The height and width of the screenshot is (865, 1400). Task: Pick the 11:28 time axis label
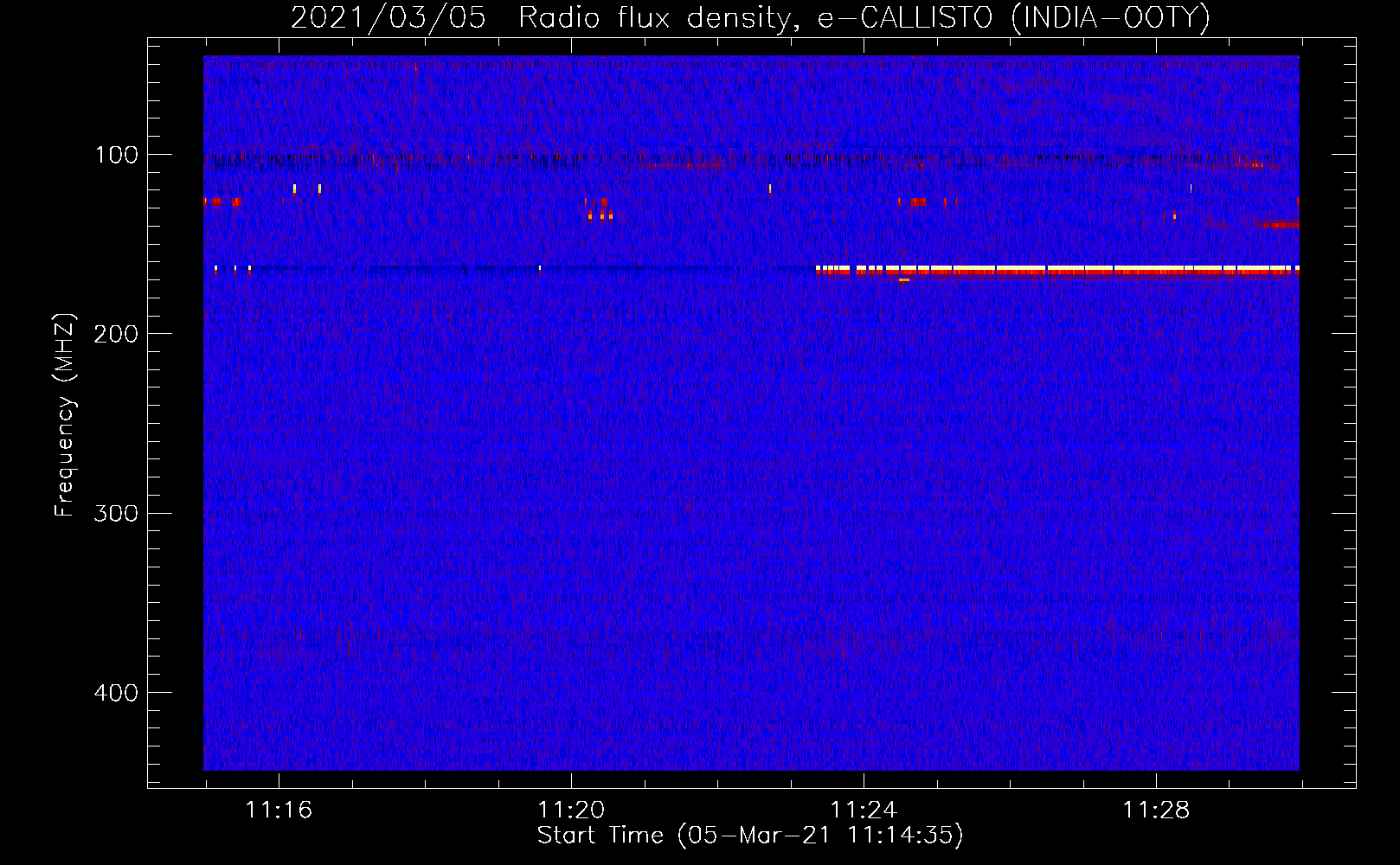point(1156,811)
